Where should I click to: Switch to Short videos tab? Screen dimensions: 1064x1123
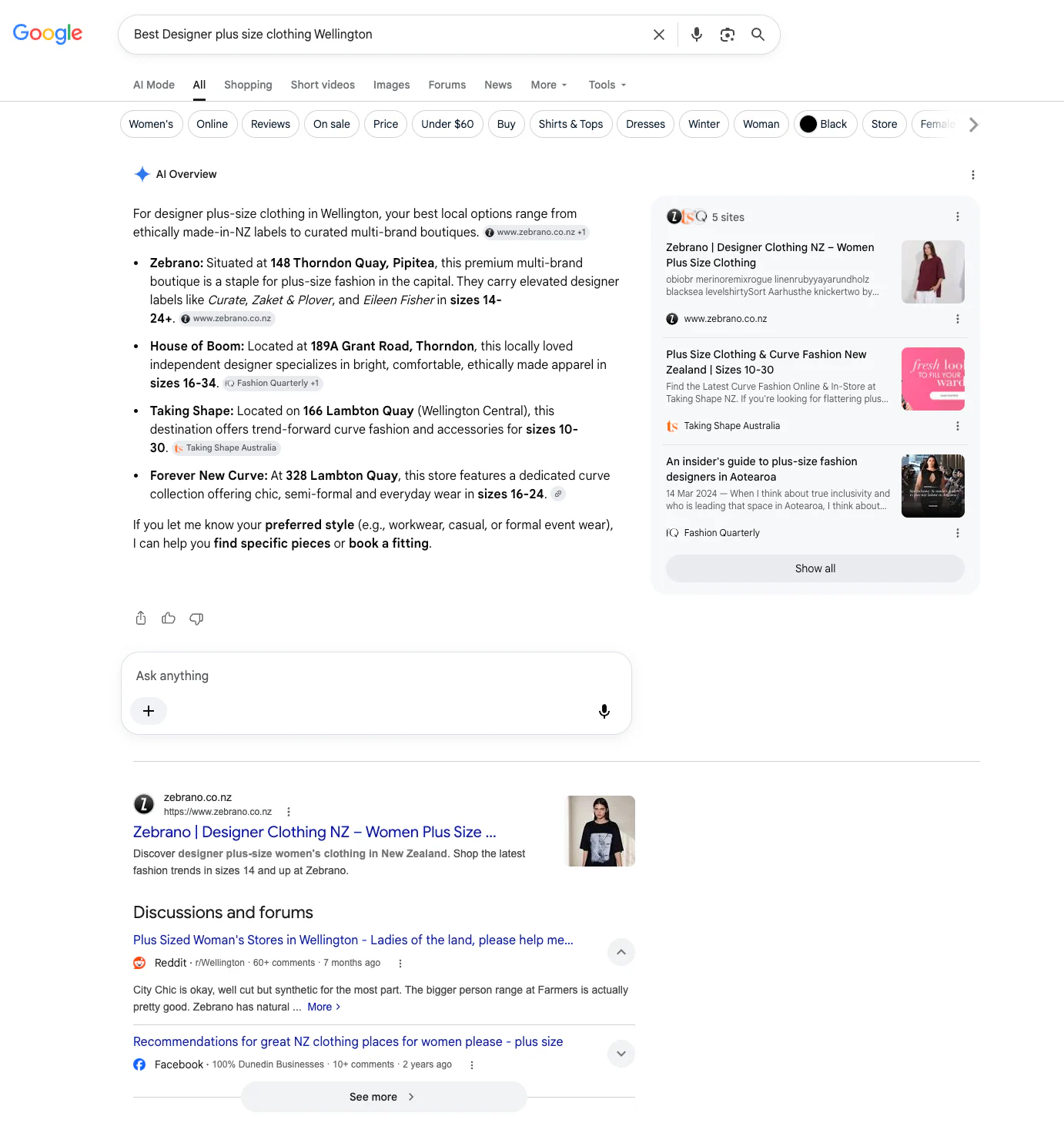pyautogui.click(x=323, y=85)
